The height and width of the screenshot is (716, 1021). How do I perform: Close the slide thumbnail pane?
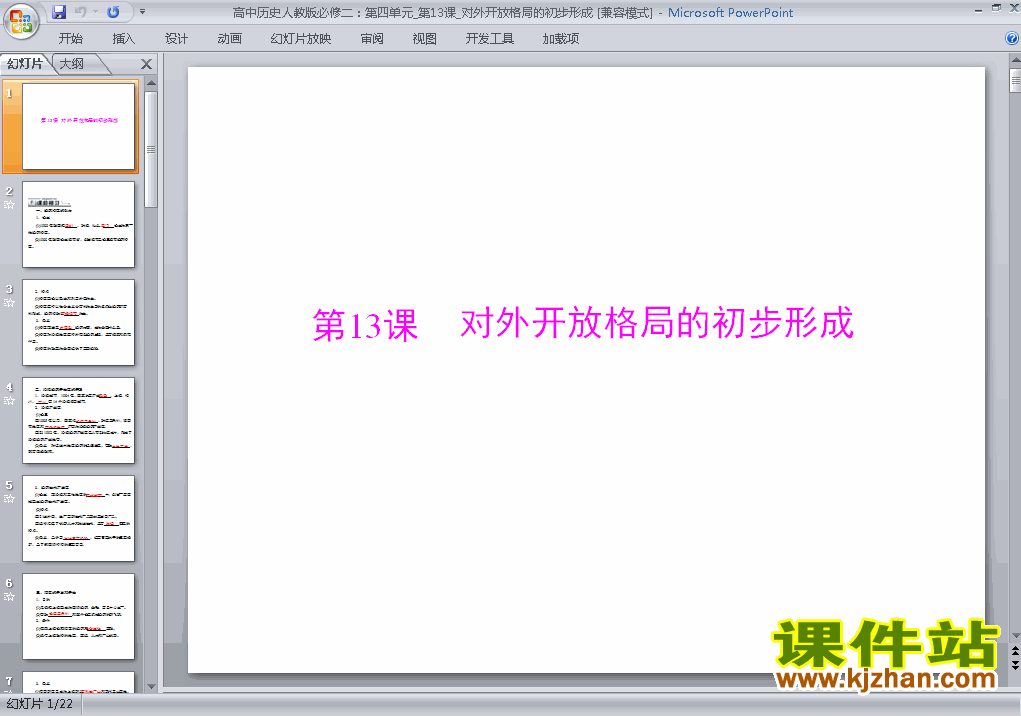pos(147,64)
